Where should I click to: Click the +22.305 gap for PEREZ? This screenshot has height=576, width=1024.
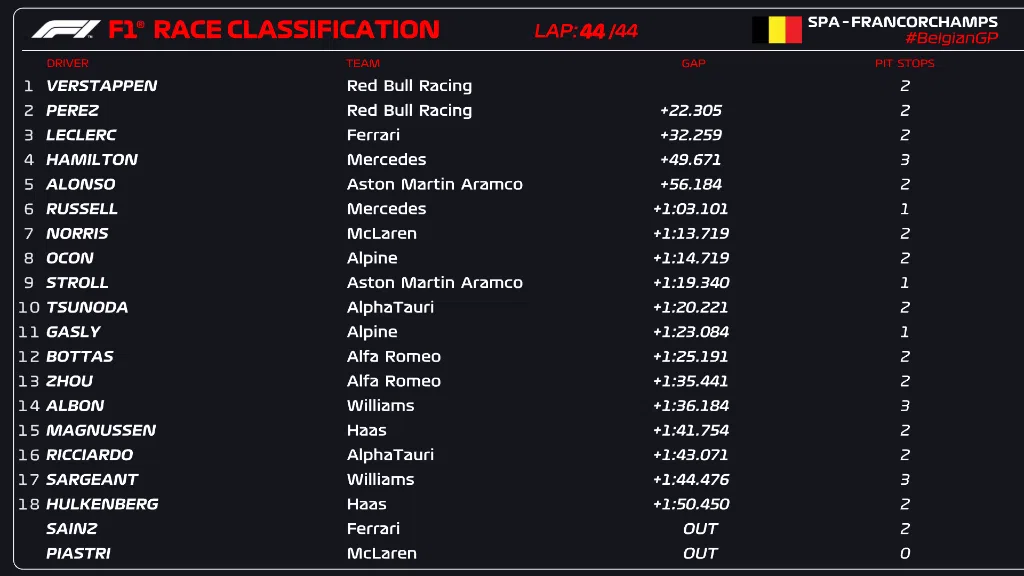690,111
